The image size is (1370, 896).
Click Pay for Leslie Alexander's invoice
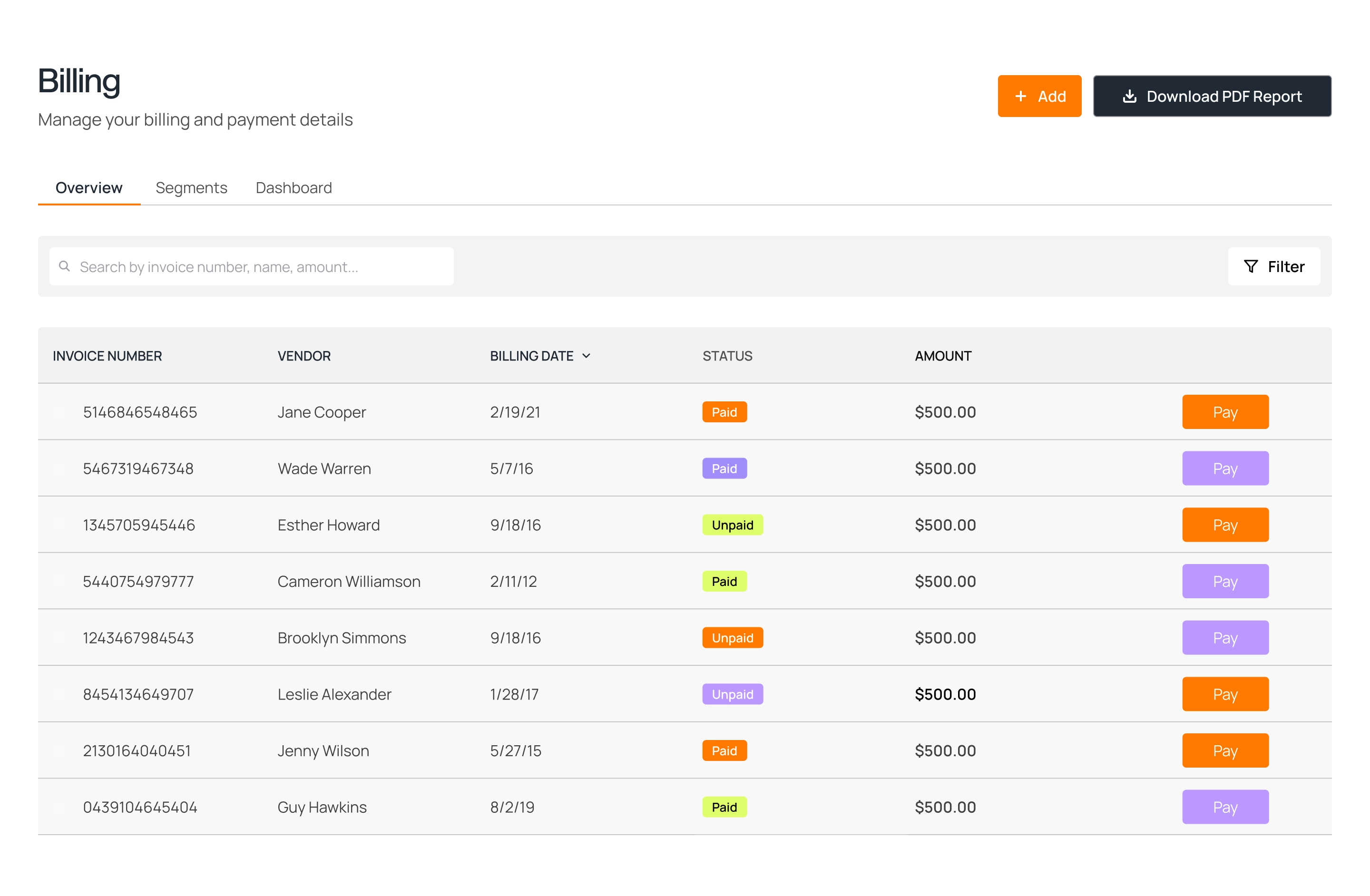[1225, 694]
